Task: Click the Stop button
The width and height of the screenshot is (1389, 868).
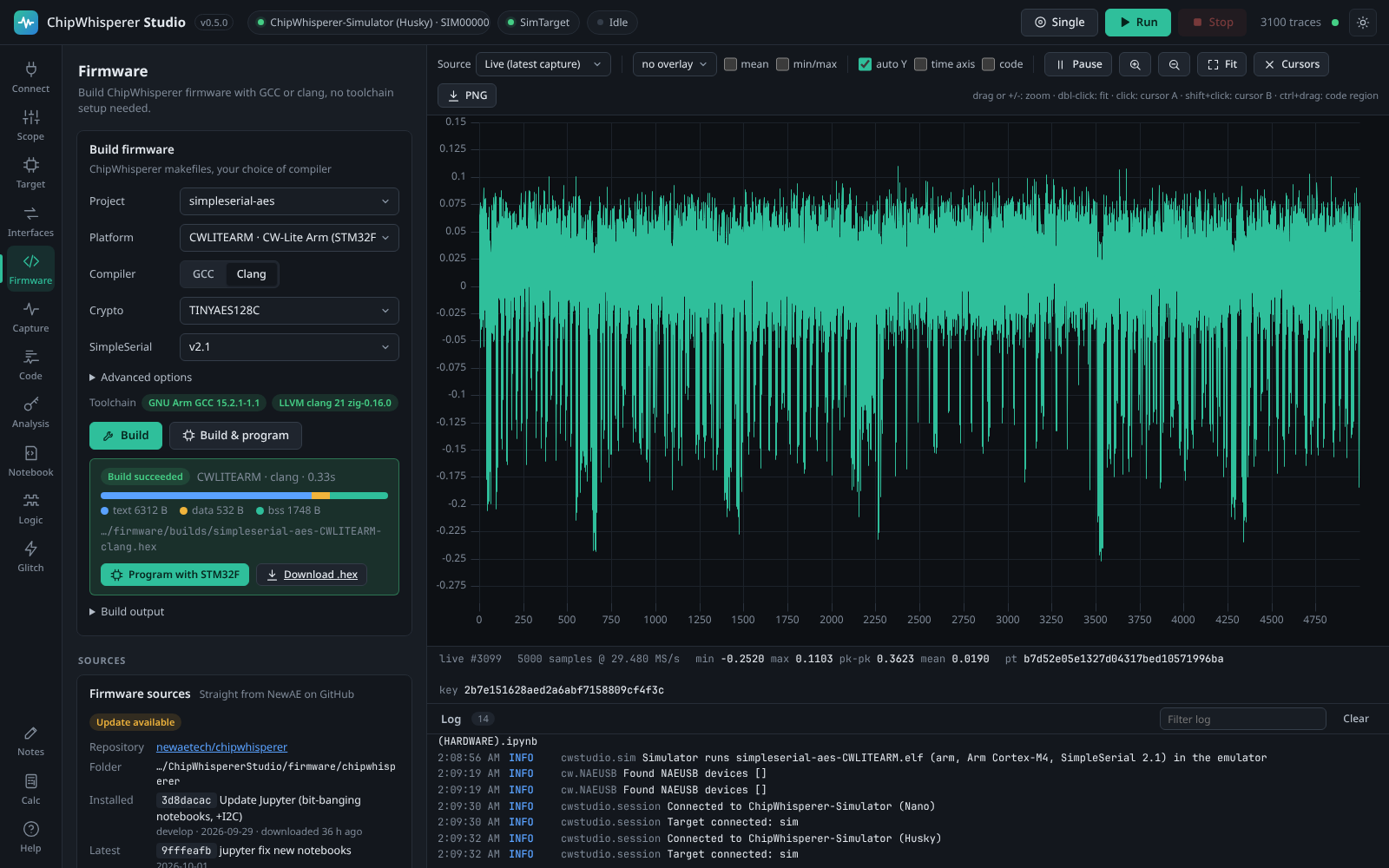Action: click(x=1212, y=23)
